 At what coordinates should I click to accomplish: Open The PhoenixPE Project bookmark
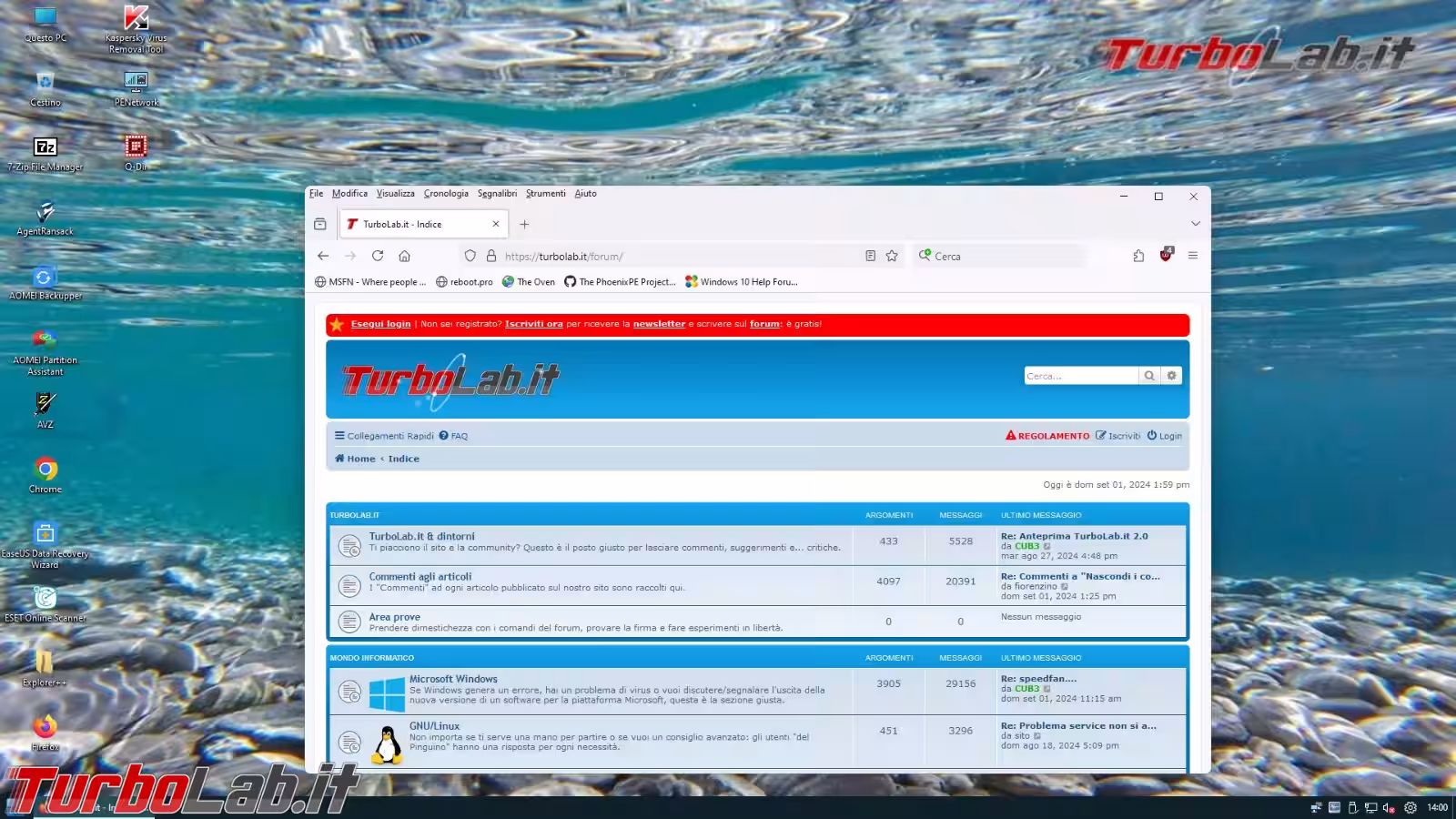pyautogui.click(x=620, y=282)
